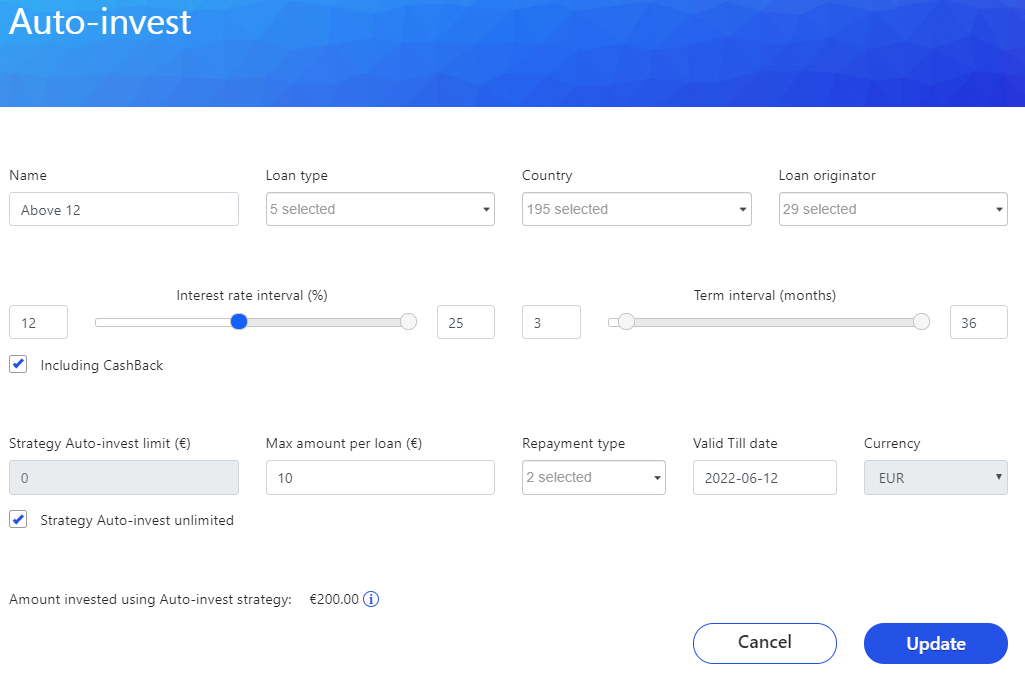Click the Valid Till date field
The width and height of the screenshot is (1025, 688).
pyautogui.click(x=764, y=478)
